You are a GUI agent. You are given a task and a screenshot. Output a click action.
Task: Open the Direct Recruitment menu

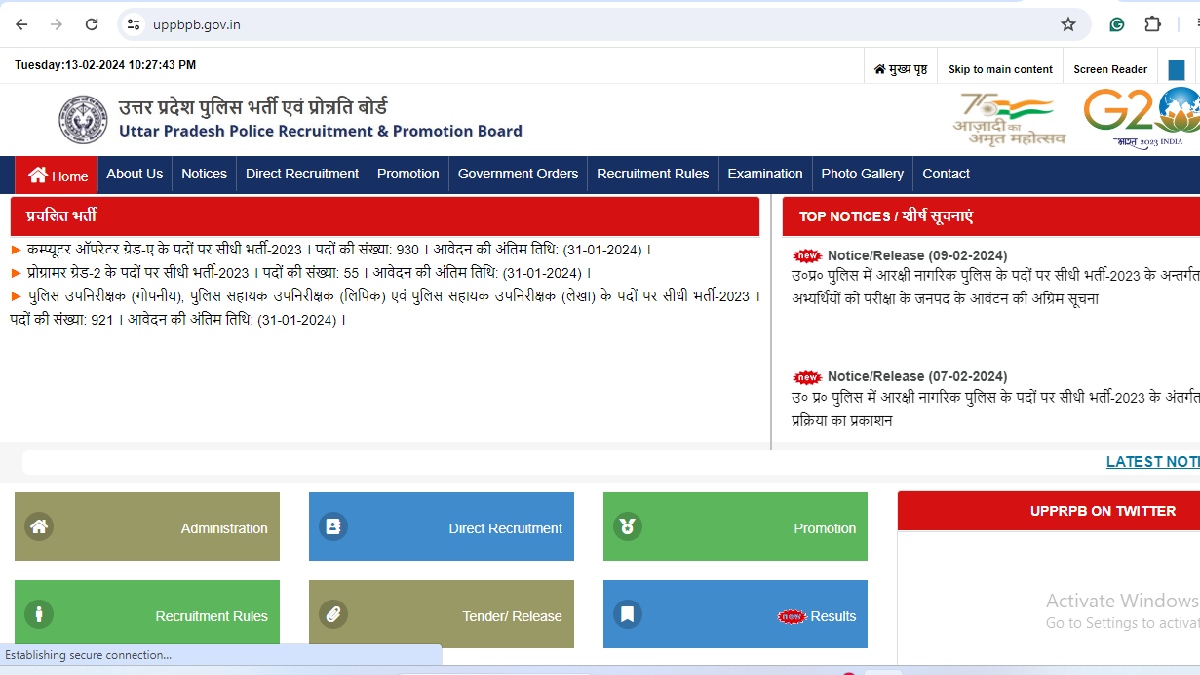(302, 174)
